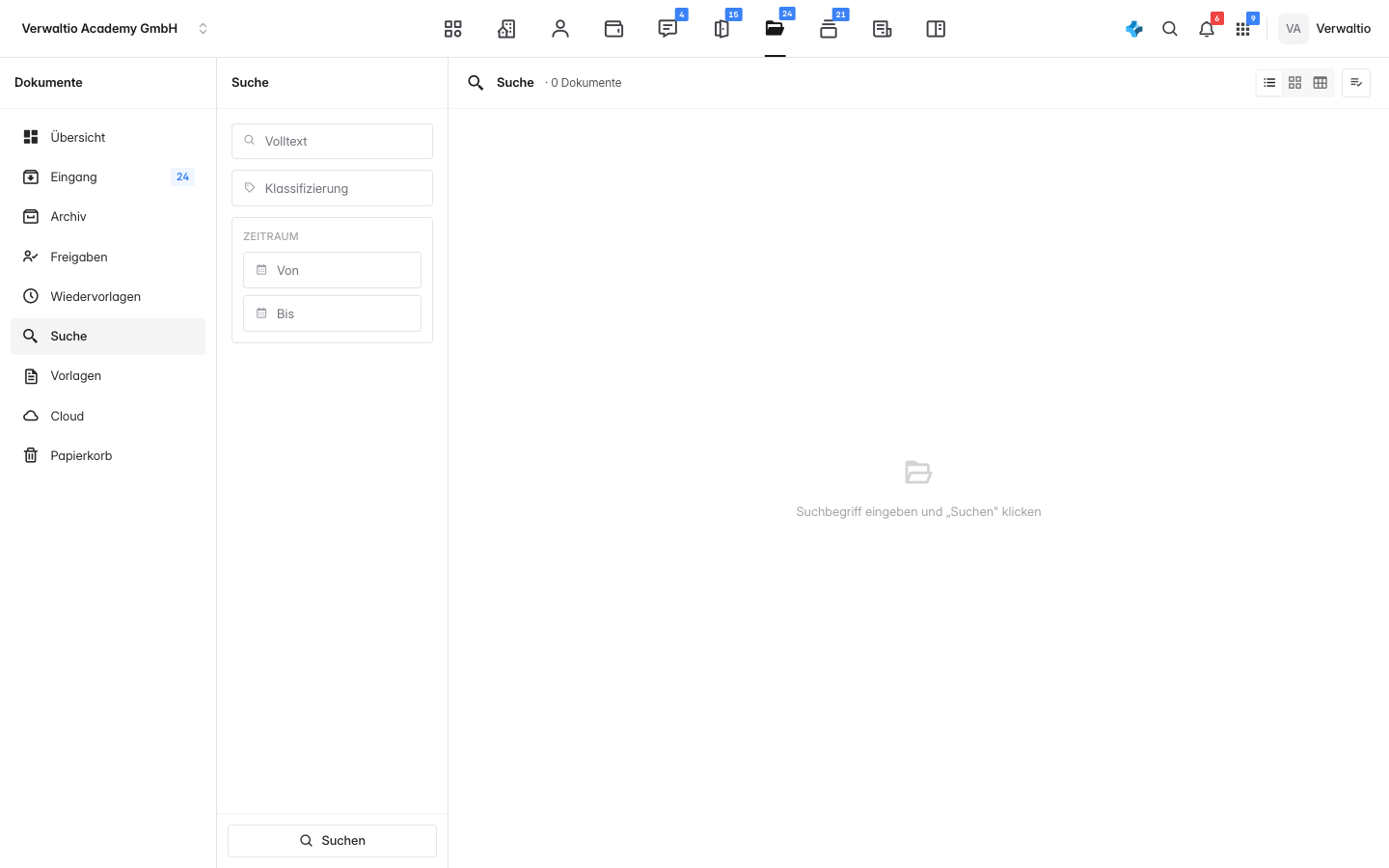
Task: Select Suche in the Dokumente sidebar
Action: 108,337
